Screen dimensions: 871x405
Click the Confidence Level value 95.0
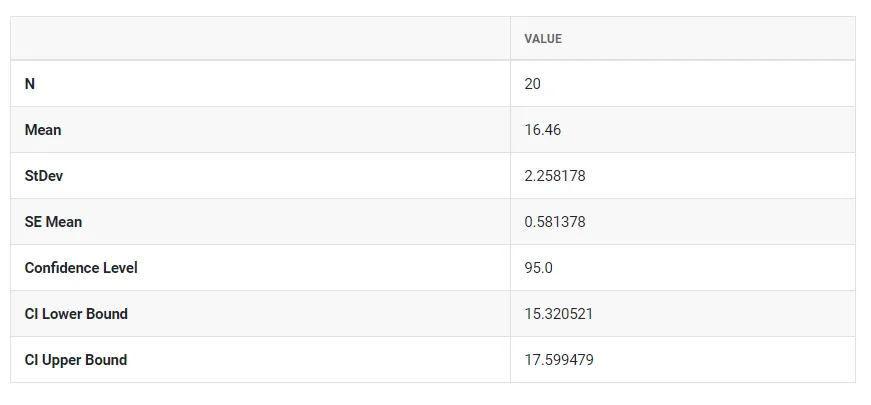pyautogui.click(x=538, y=268)
